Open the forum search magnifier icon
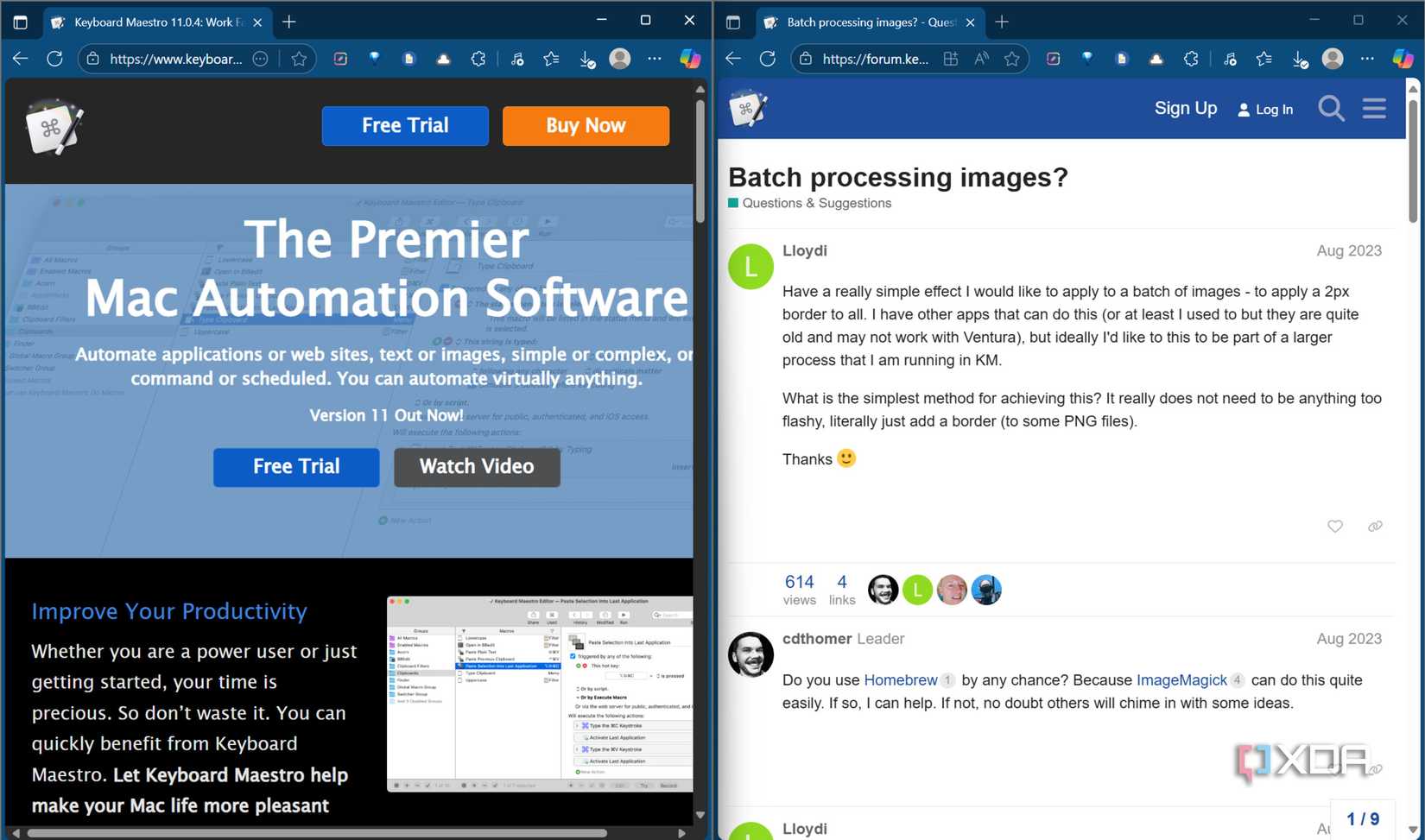The height and width of the screenshot is (840, 1425). (x=1332, y=108)
